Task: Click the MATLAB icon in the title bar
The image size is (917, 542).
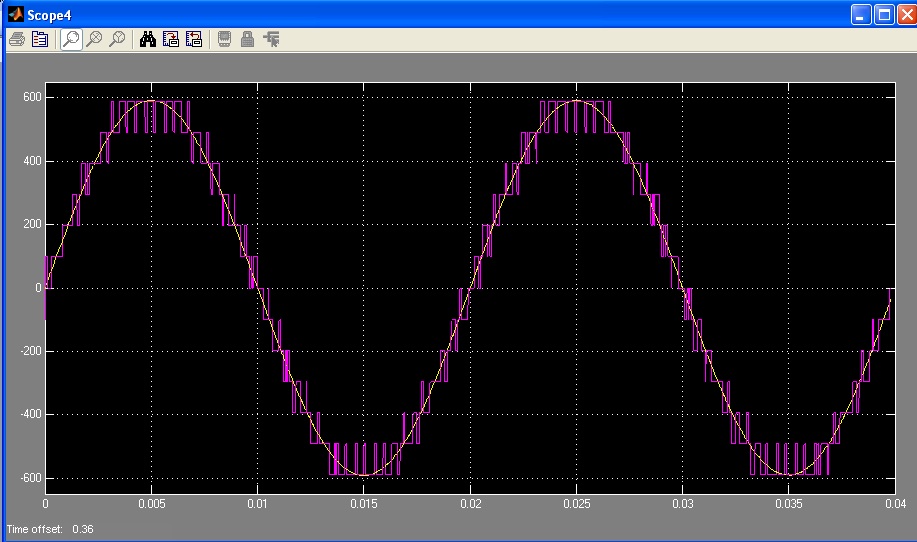Action: 16,14
